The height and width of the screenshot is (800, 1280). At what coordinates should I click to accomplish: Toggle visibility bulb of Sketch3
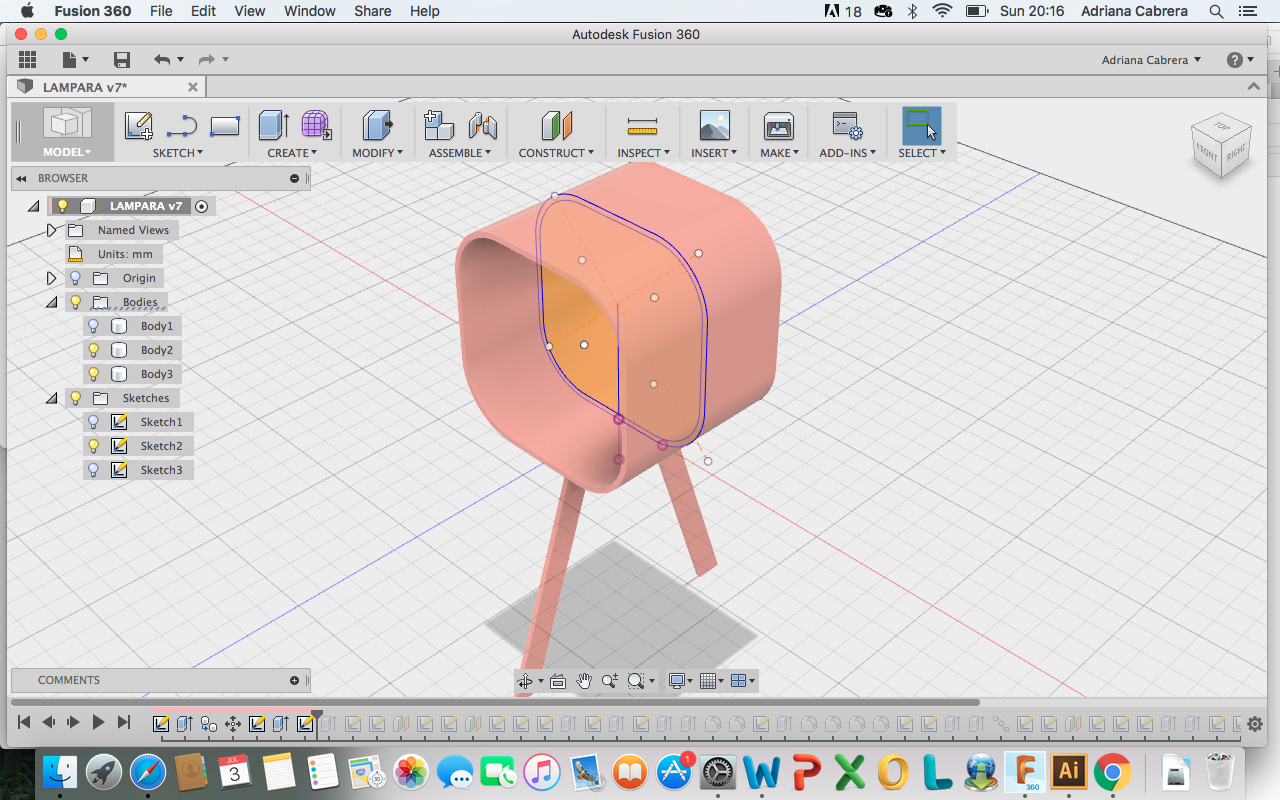click(x=94, y=470)
